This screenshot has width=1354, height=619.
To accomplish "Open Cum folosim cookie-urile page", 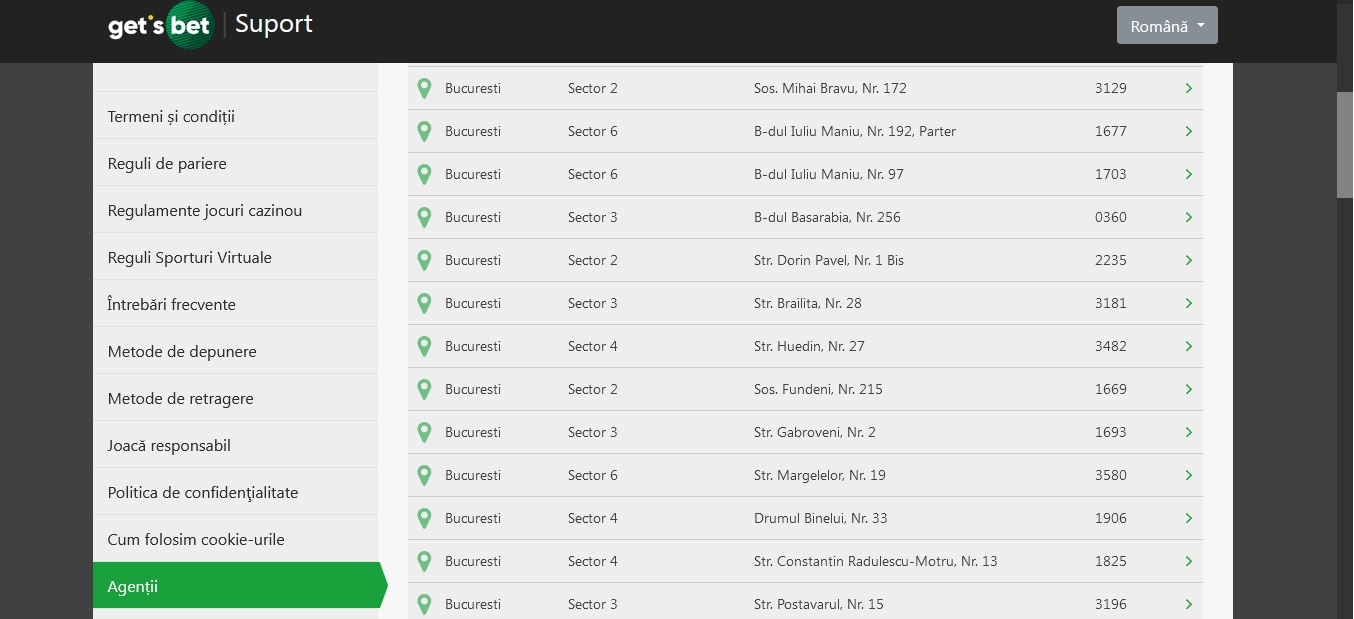I will [235, 539].
